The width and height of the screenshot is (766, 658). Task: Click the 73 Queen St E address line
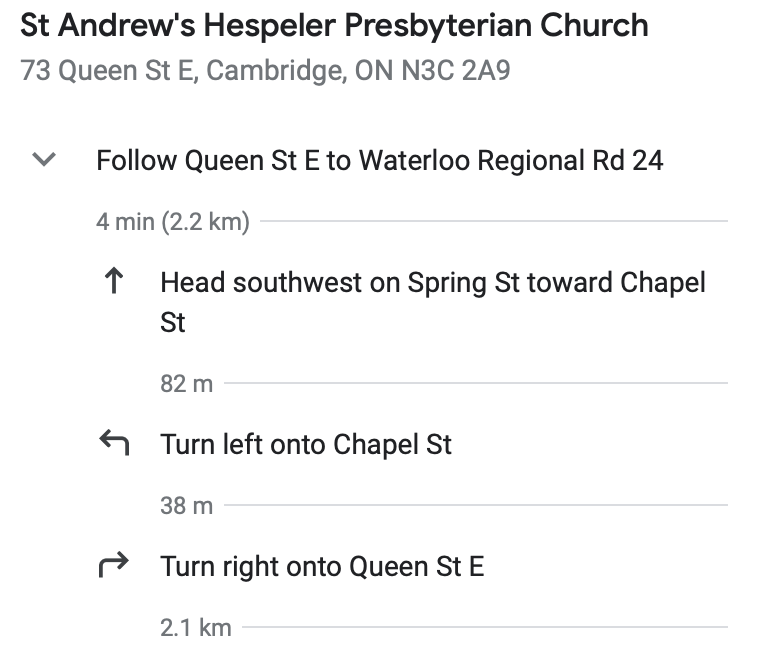(x=265, y=70)
